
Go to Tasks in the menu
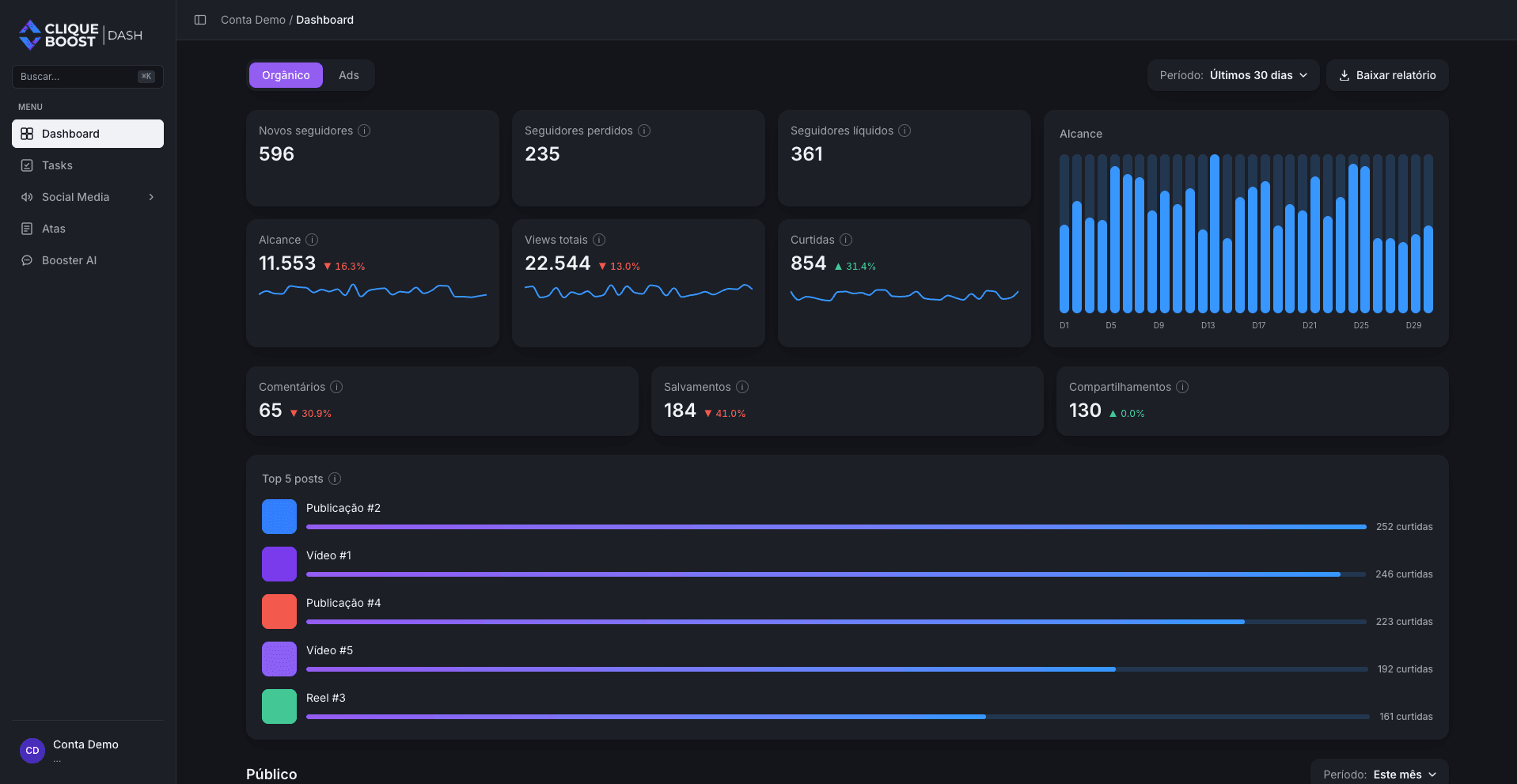[x=88, y=165]
